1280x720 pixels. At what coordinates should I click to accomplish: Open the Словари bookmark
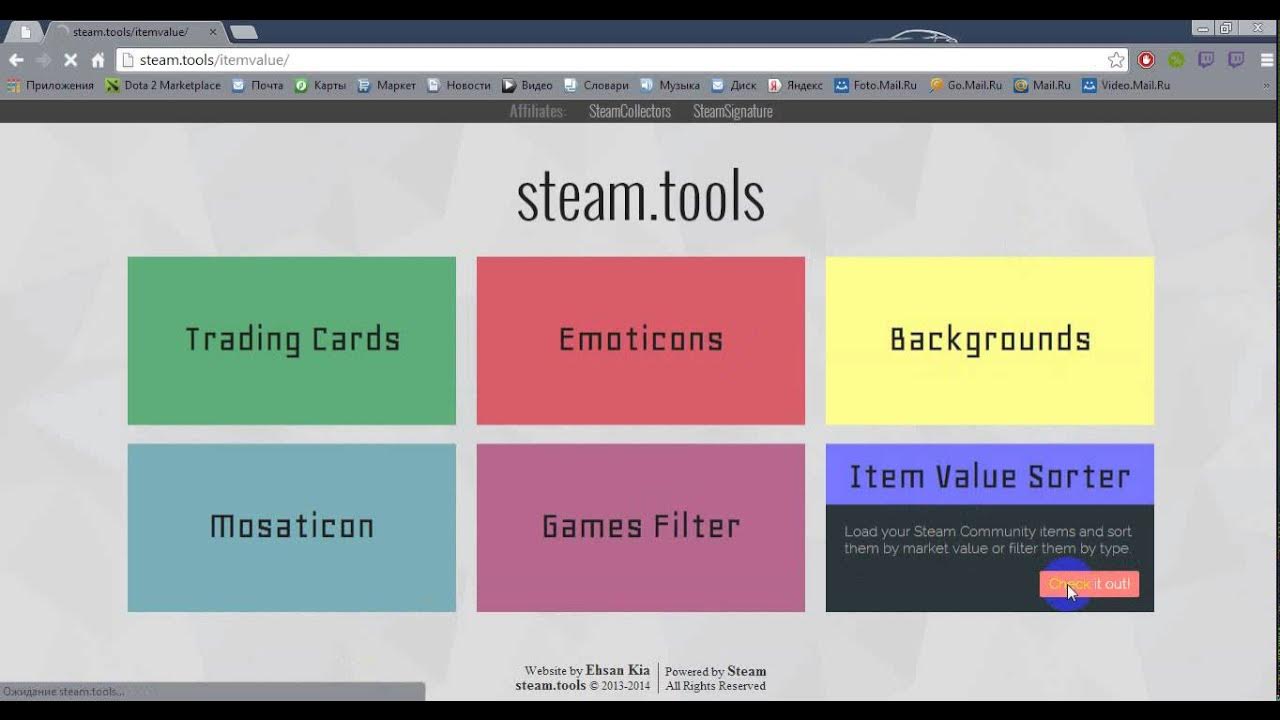click(x=596, y=85)
